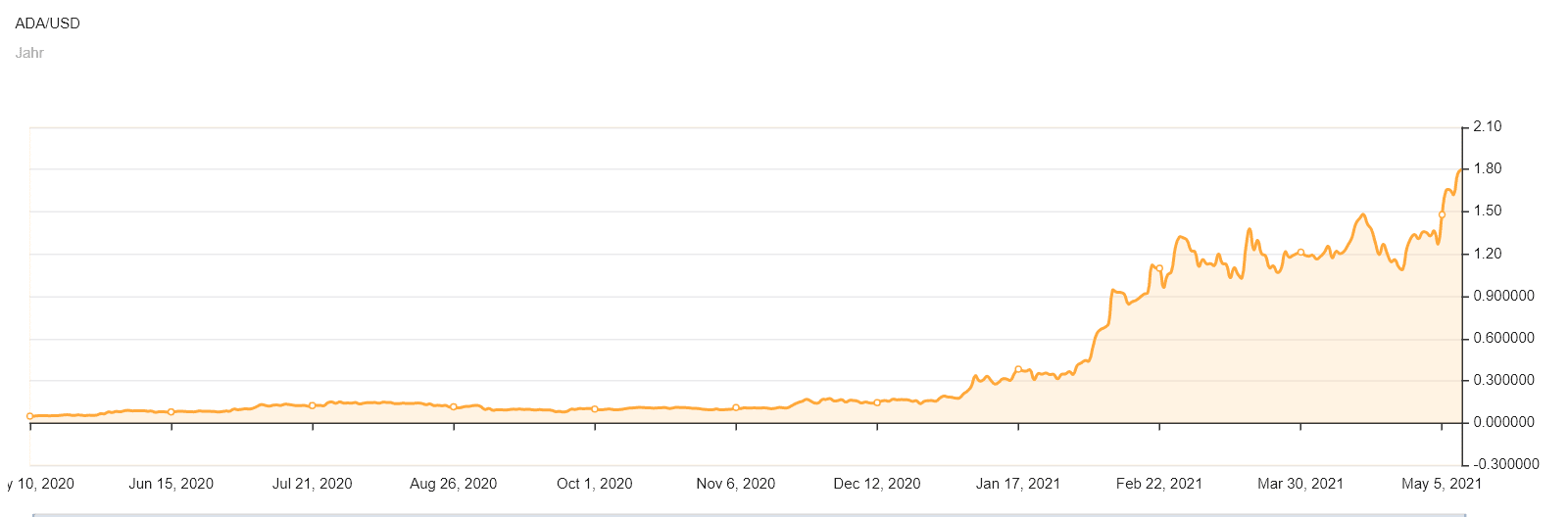1568x517 pixels.
Task: Click the line marker above Aug 26, 2020
Action: click(x=454, y=406)
